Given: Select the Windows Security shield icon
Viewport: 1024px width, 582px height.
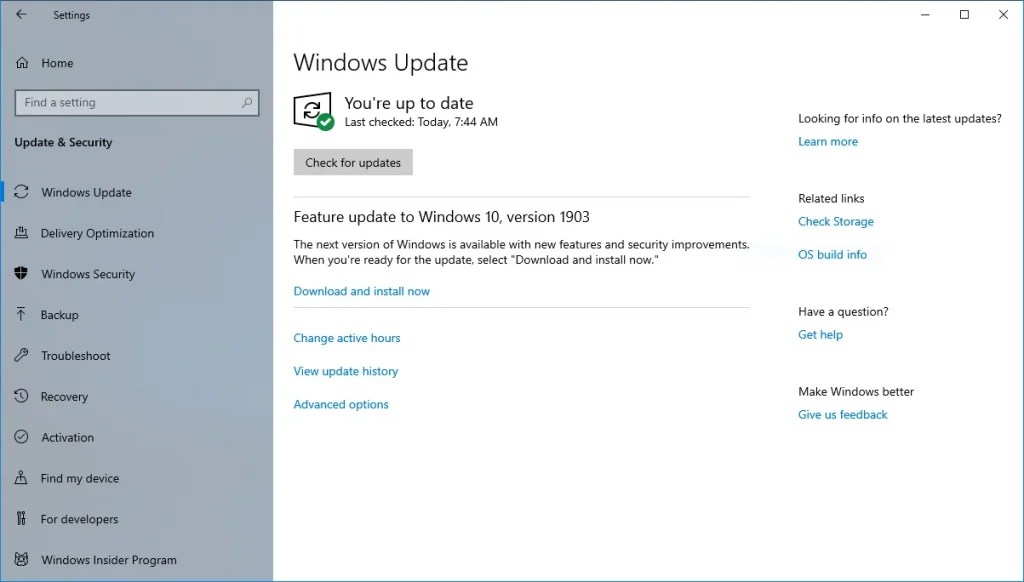Looking at the screenshot, I should pyautogui.click(x=21, y=274).
